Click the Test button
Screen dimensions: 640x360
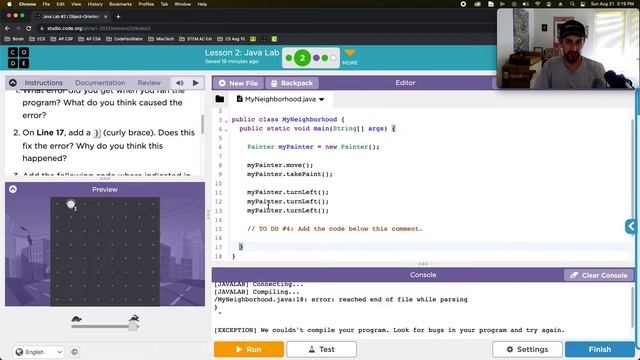coord(322,349)
